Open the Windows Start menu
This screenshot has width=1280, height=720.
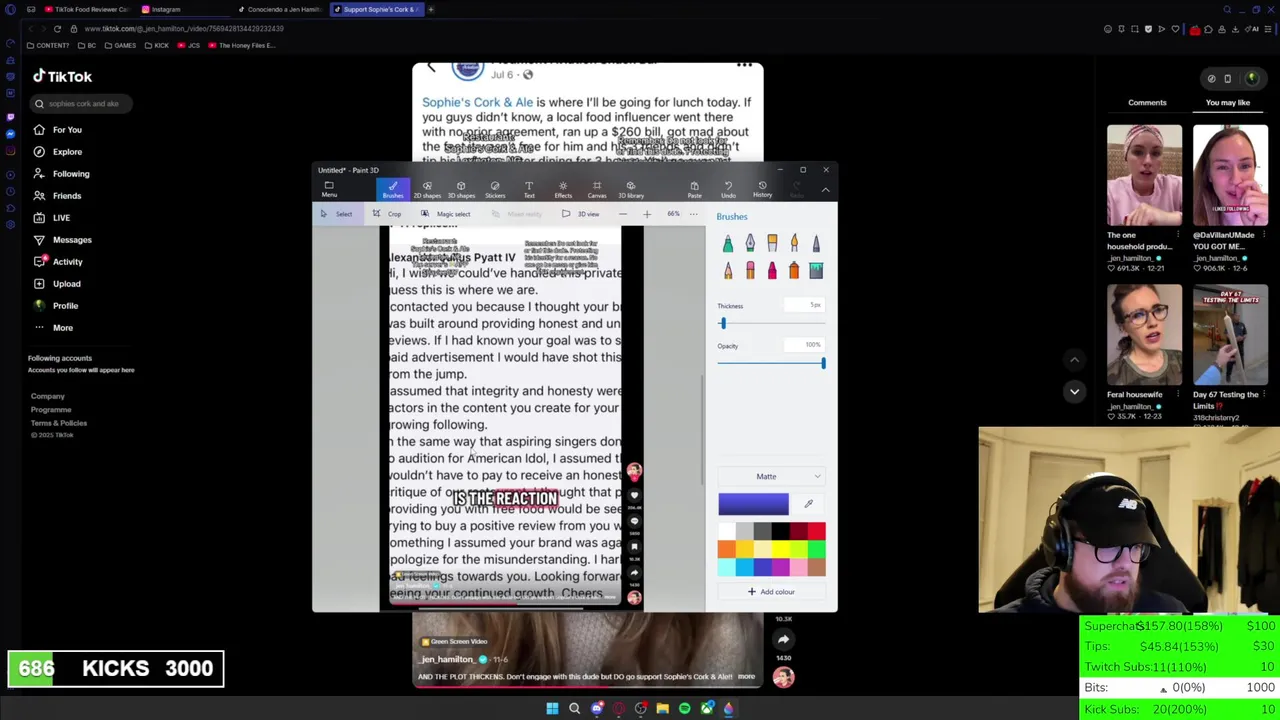pyautogui.click(x=552, y=708)
